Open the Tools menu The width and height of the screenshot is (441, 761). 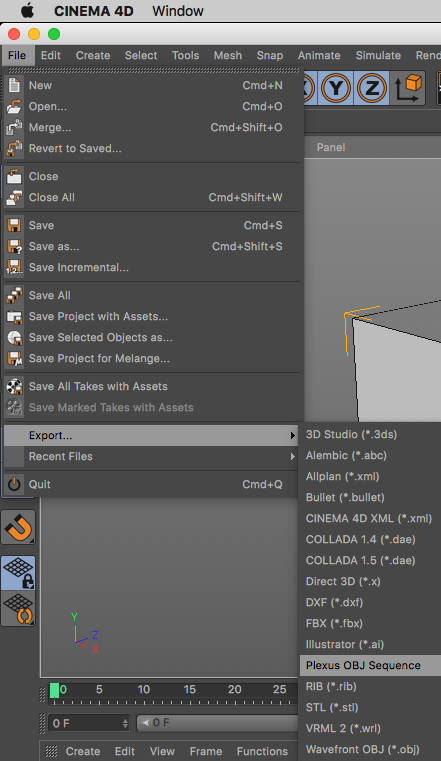[x=185, y=55]
